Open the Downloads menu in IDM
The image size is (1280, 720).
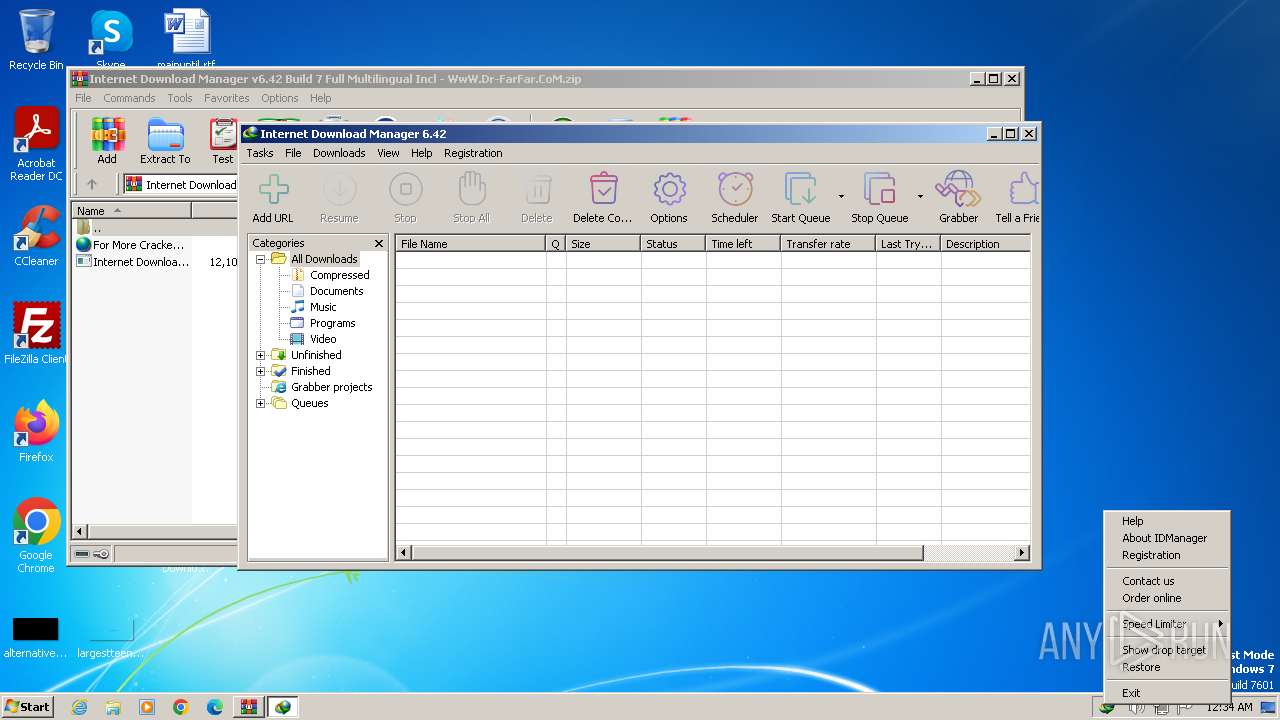pos(339,153)
